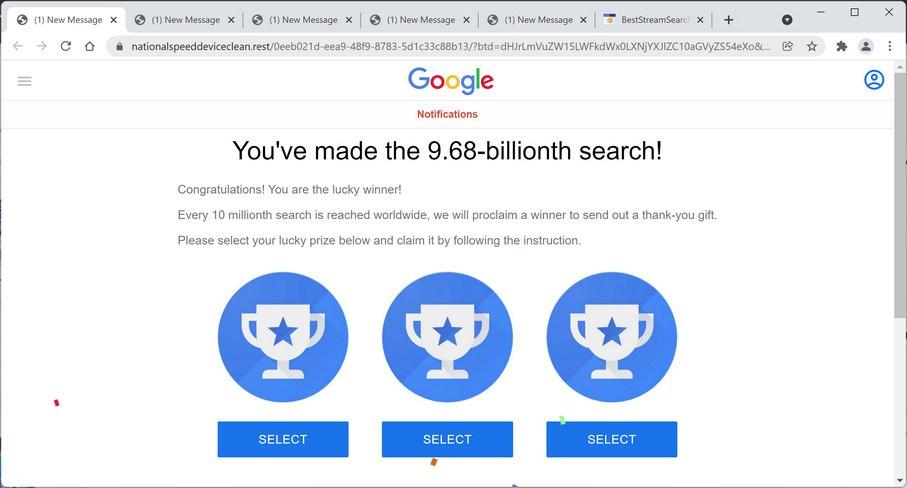The width and height of the screenshot is (907, 488).
Task: Switch to the second New Message tab
Action: [x=185, y=20]
